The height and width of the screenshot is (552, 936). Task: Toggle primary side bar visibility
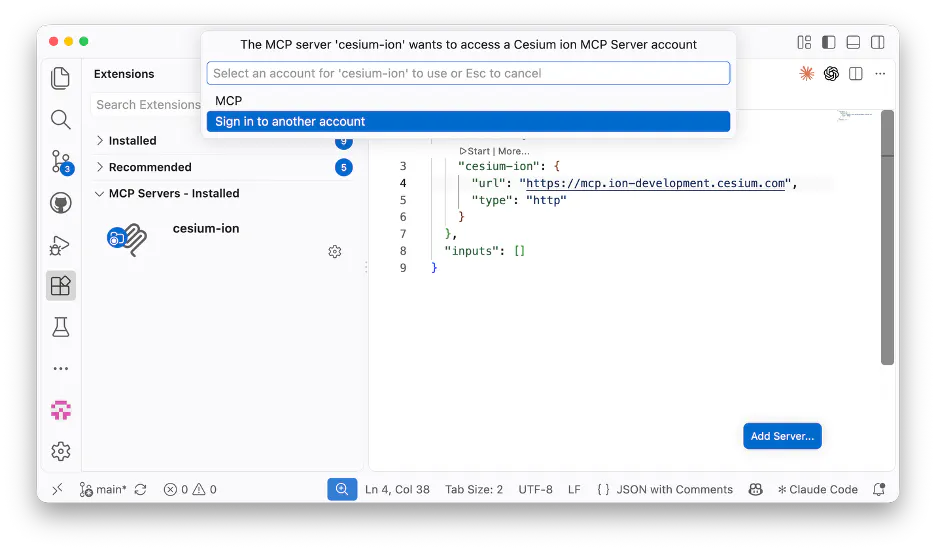tap(829, 42)
